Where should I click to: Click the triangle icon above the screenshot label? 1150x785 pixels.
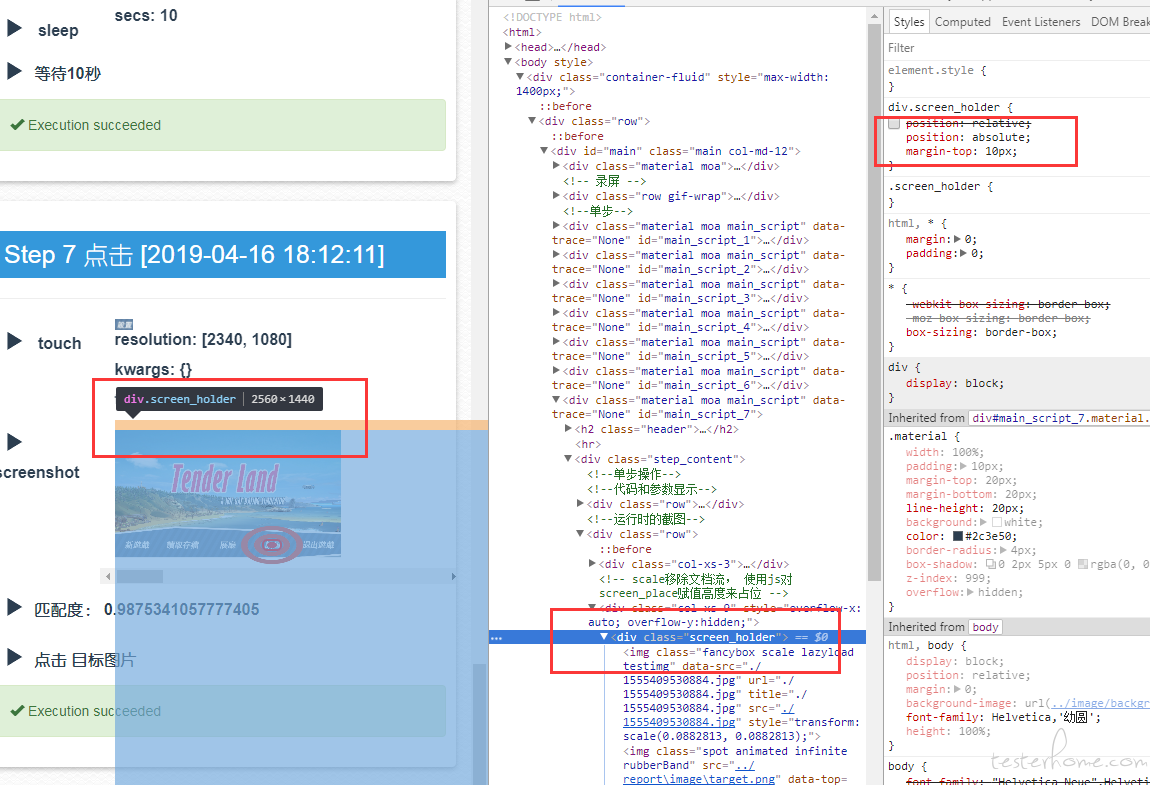point(14,442)
